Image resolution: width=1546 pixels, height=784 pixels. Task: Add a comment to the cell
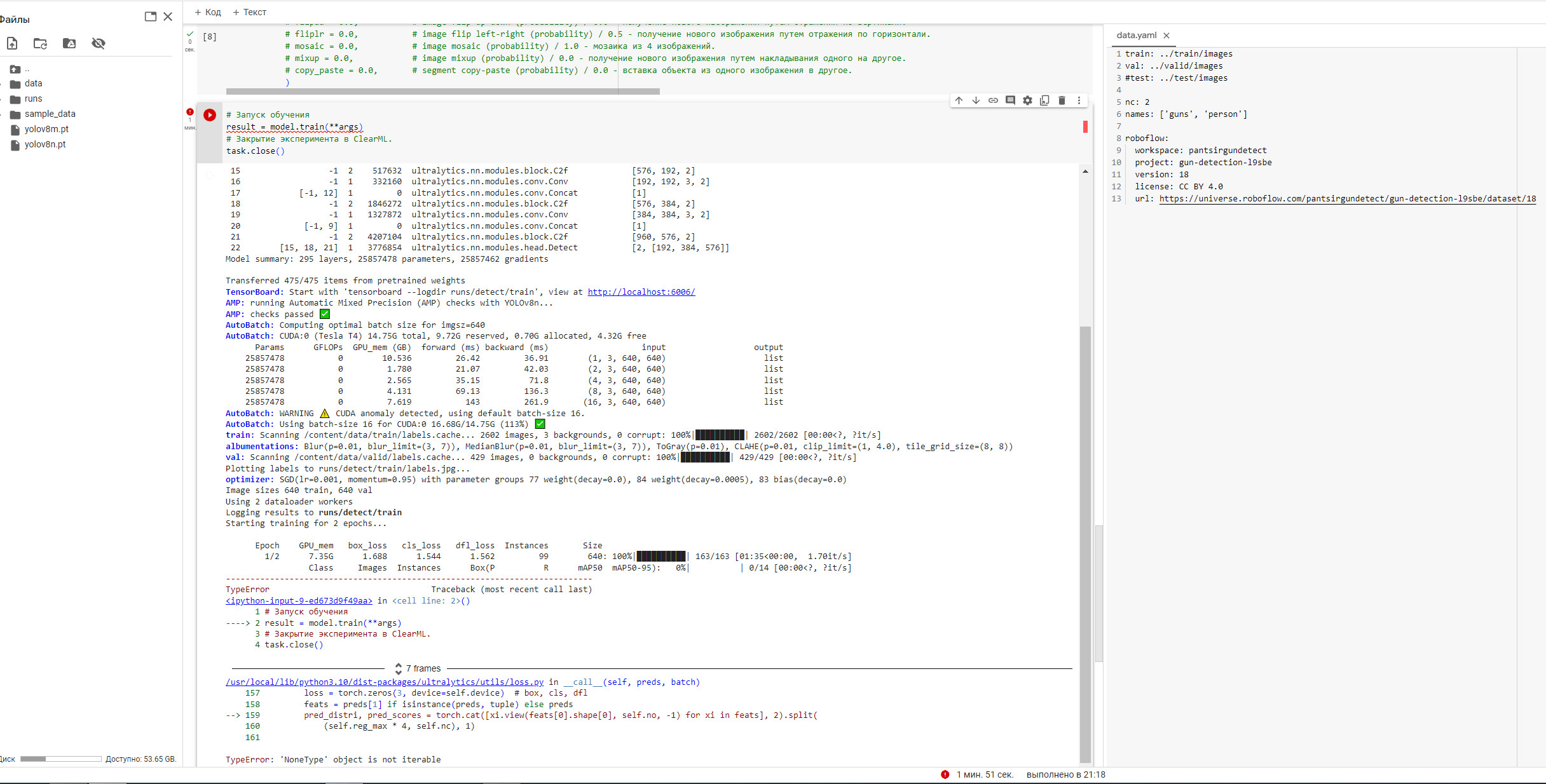(x=1010, y=100)
